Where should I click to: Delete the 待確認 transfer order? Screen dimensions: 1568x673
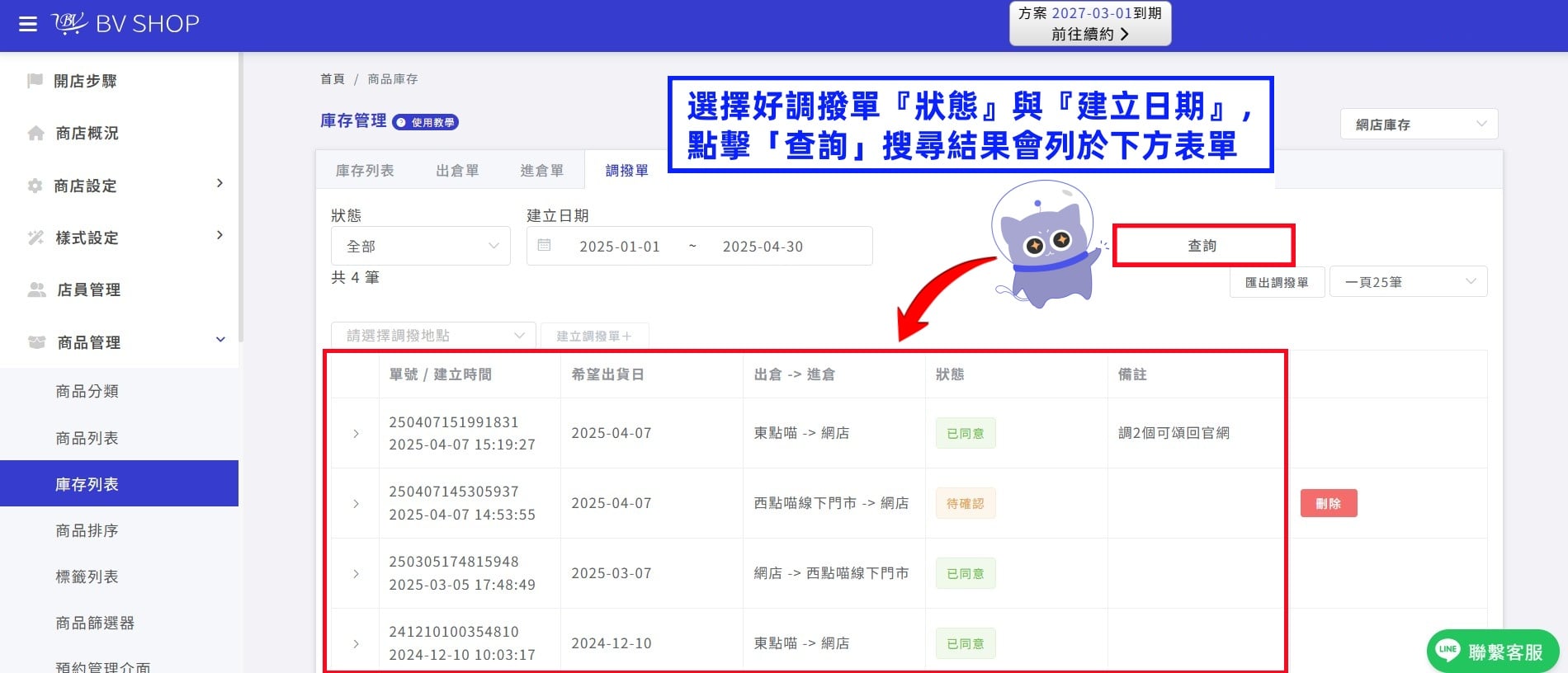[1329, 503]
